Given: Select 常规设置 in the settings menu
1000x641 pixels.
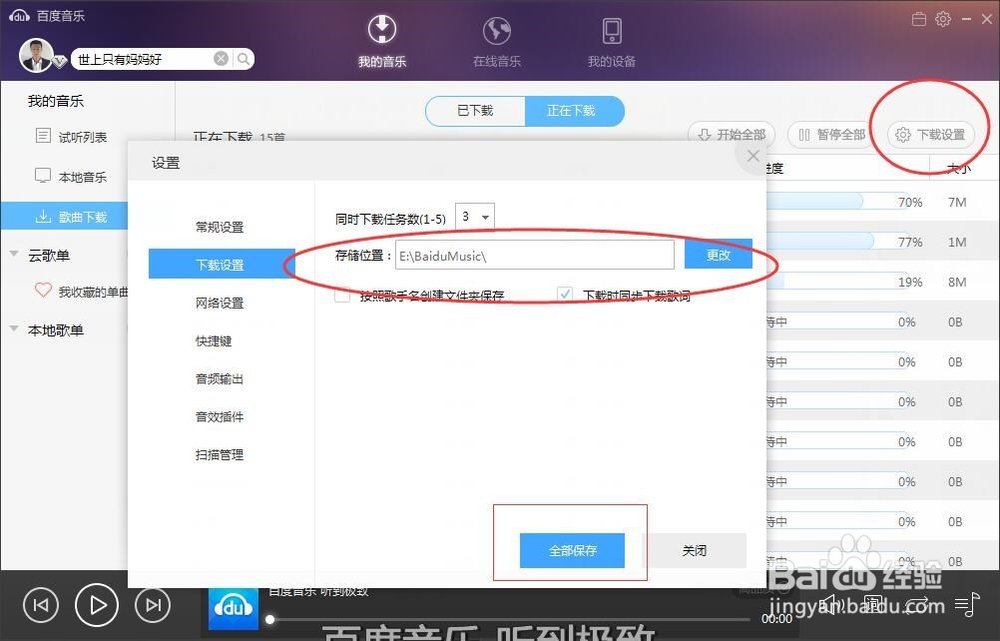Looking at the screenshot, I should click(x=219, y=226).
